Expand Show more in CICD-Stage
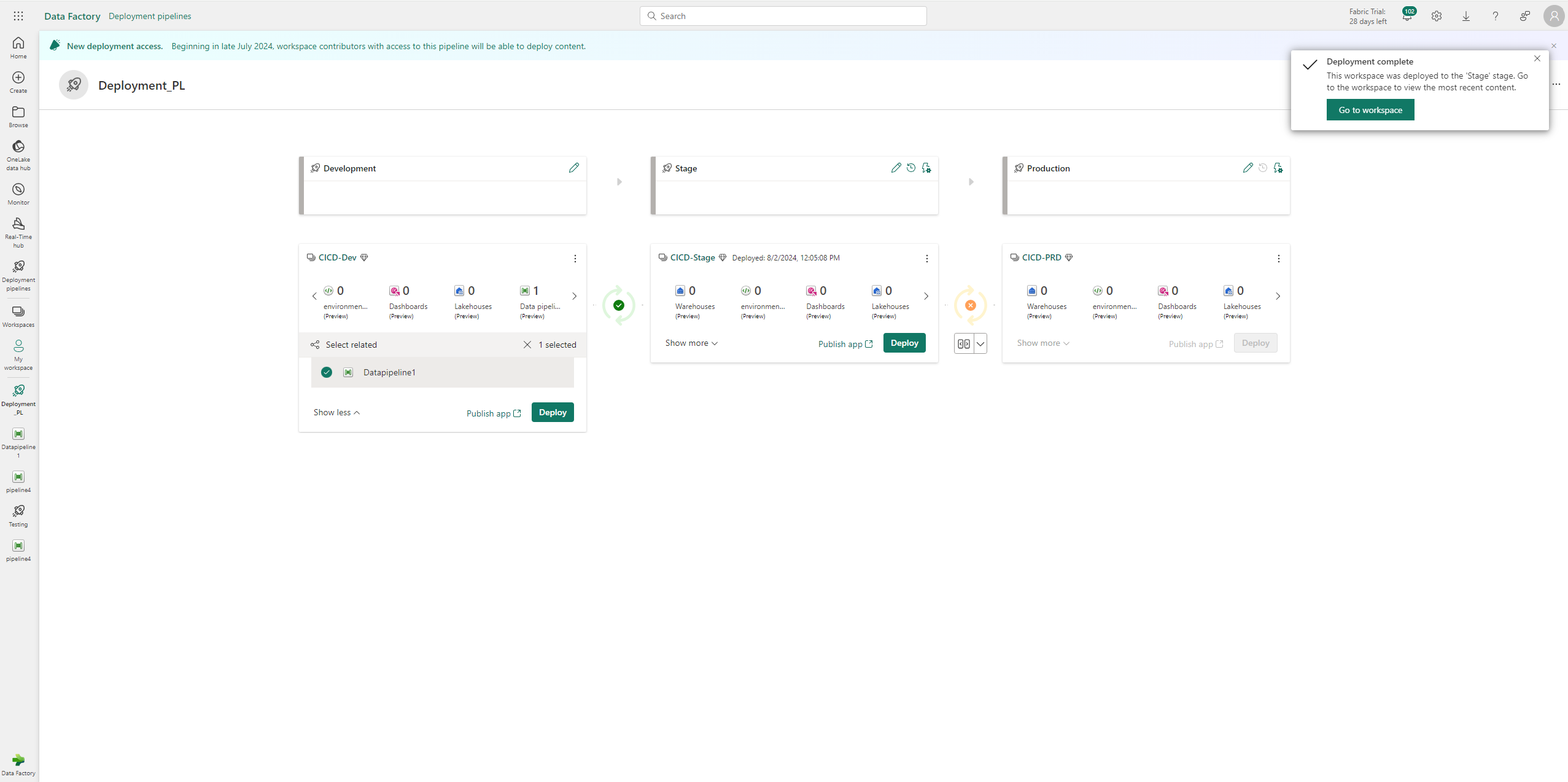 pos(691,343)
